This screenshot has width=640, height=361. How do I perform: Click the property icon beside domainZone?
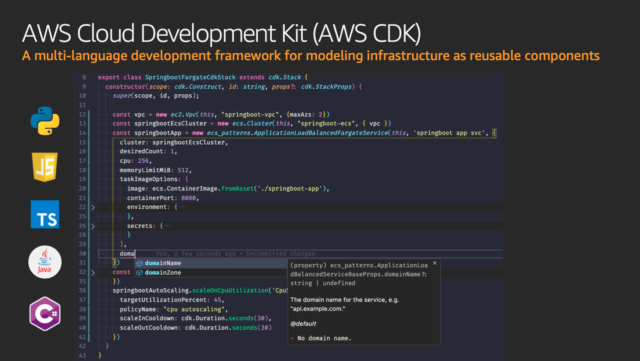[139, 273]
